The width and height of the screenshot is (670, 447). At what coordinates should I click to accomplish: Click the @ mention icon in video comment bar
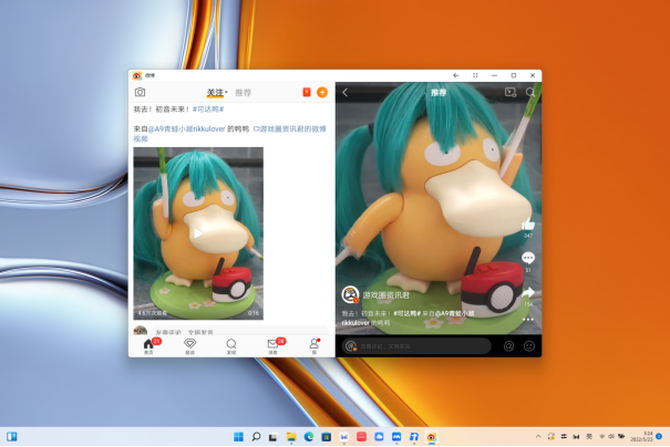click(508, 346)
